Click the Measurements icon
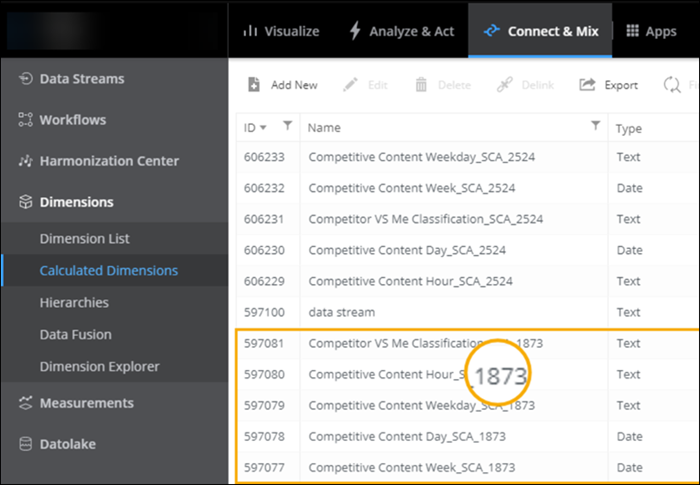This screenshot has height=485, width=700. 25,403
